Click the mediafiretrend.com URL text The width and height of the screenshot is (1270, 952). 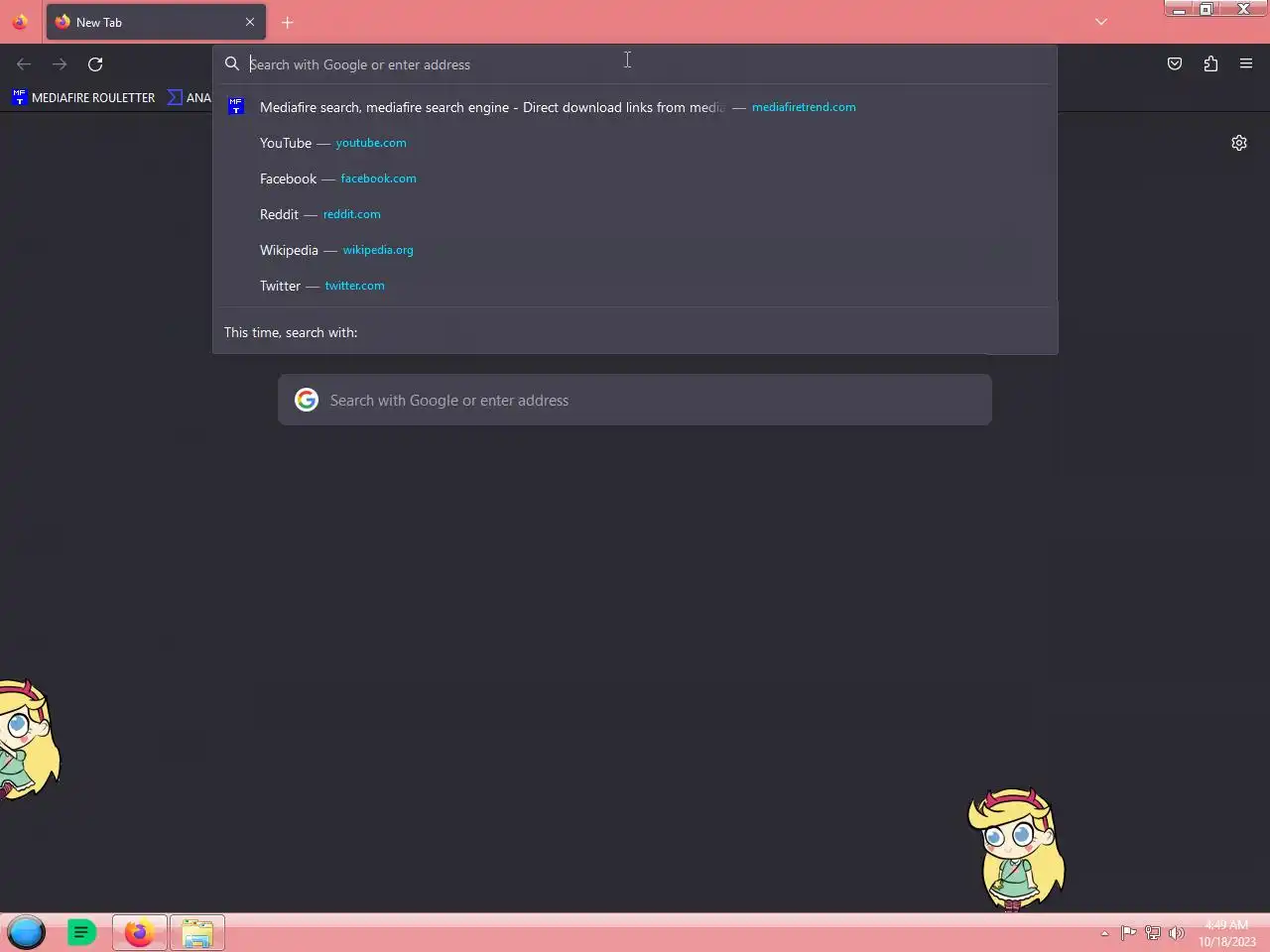click(804, 107)
